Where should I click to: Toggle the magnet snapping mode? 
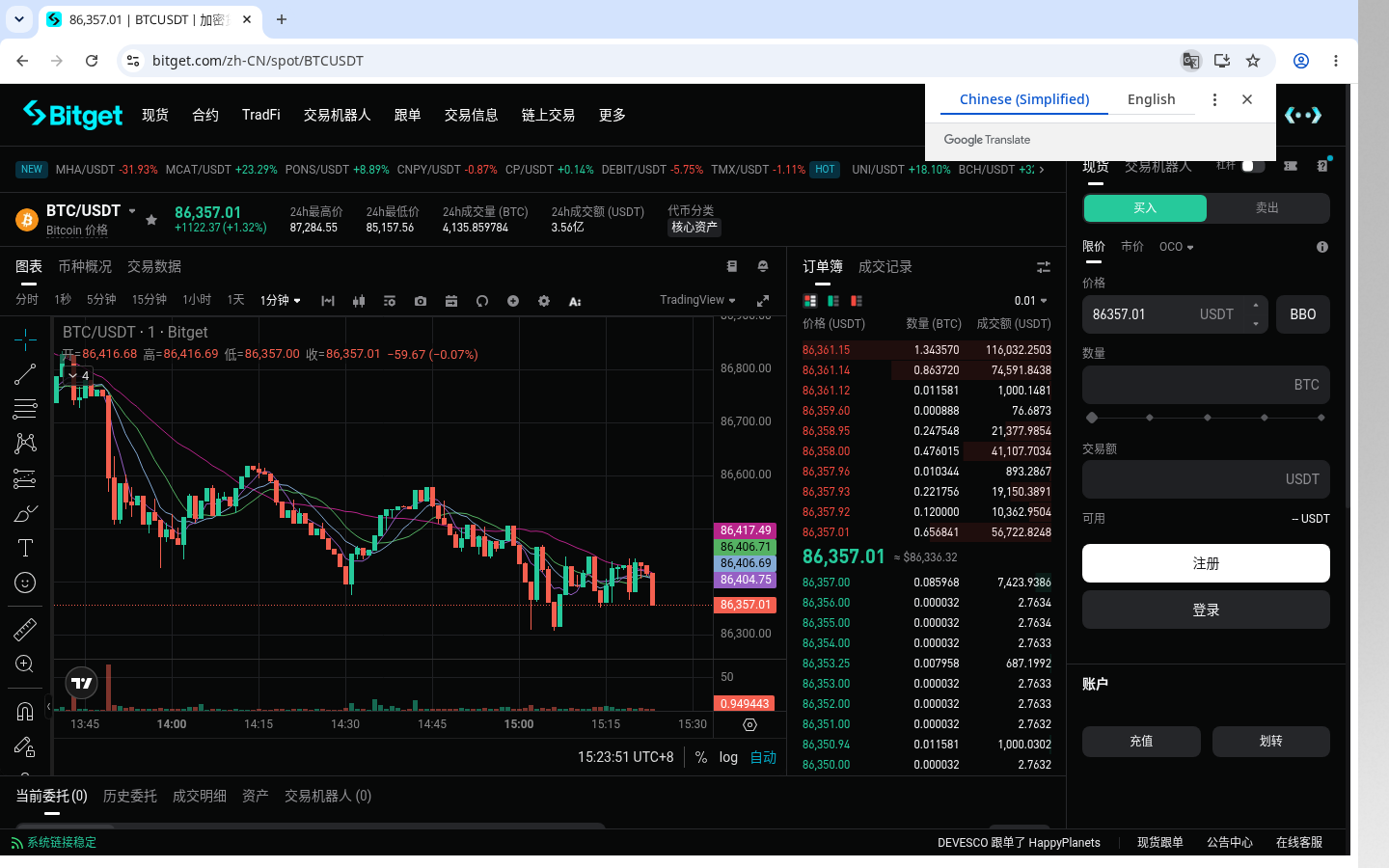coord(25,712)
